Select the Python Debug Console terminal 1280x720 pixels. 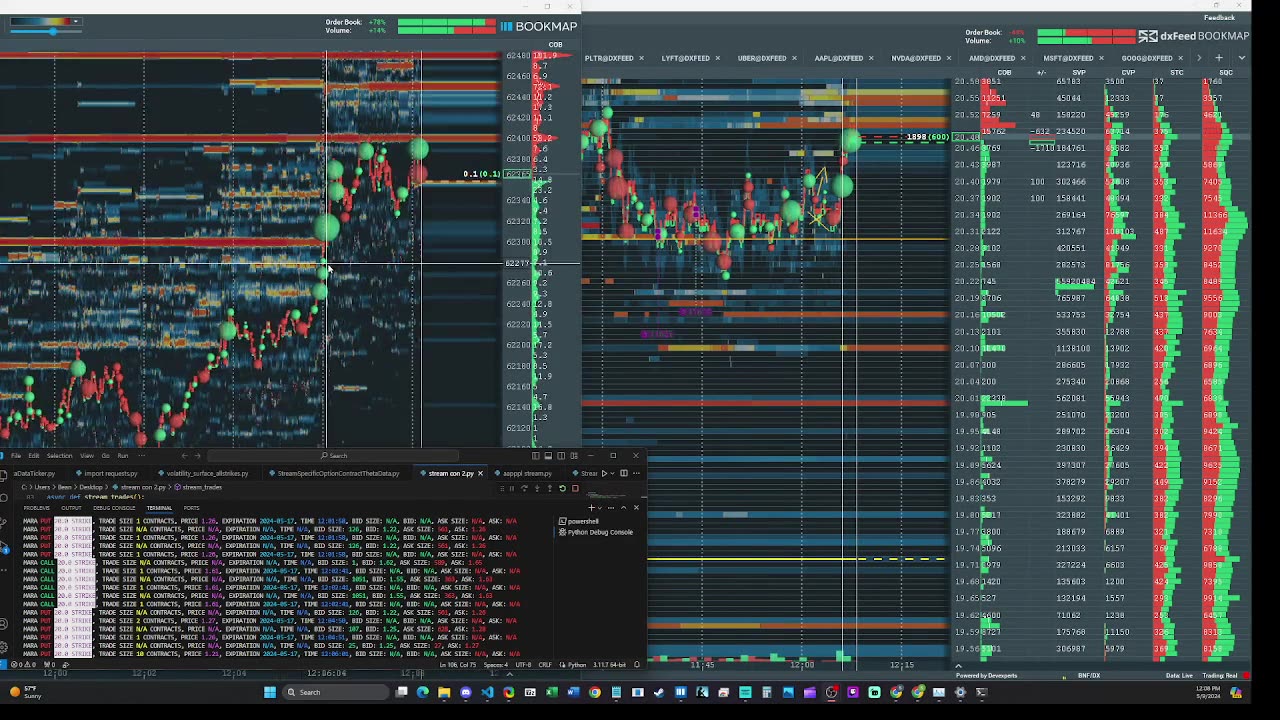click(x=596, y=532)
